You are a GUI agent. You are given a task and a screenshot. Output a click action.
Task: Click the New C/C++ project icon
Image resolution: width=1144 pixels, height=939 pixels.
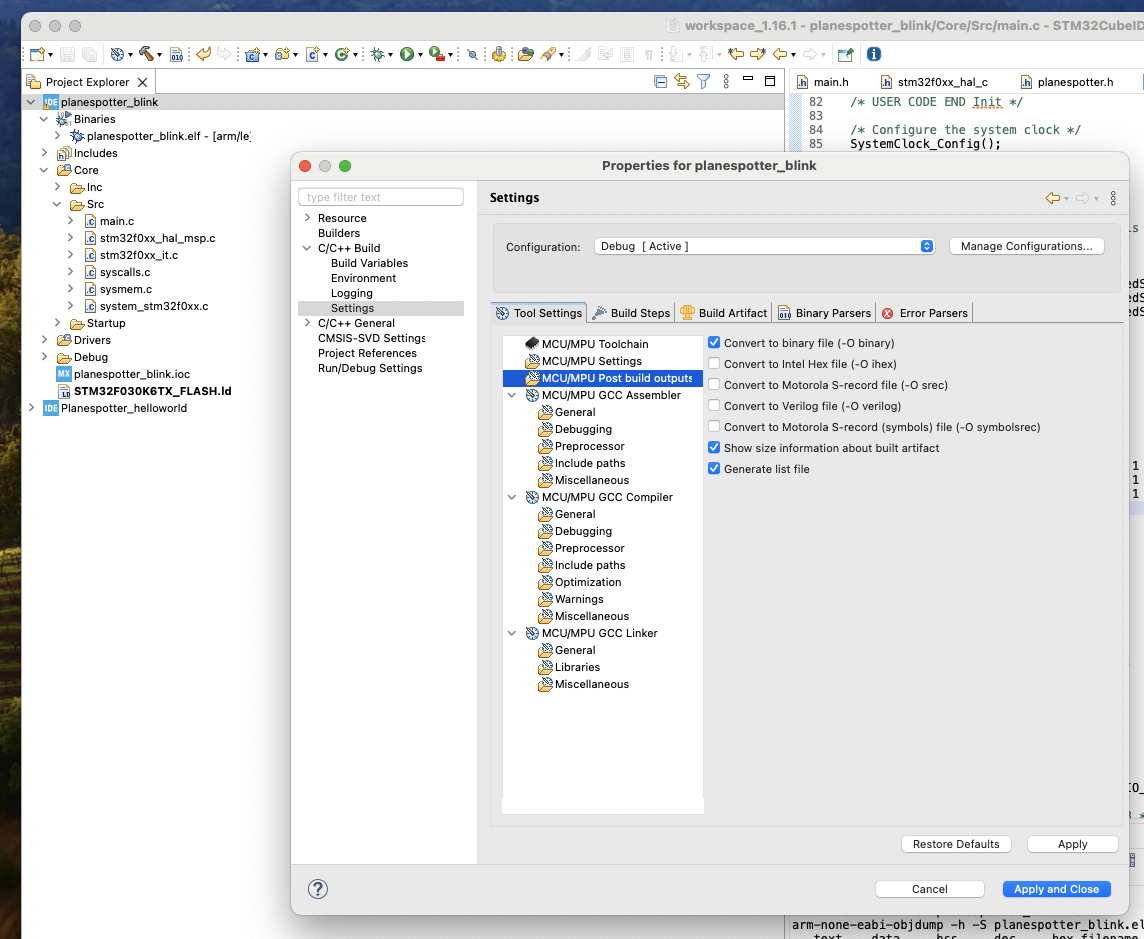point(252,54)
